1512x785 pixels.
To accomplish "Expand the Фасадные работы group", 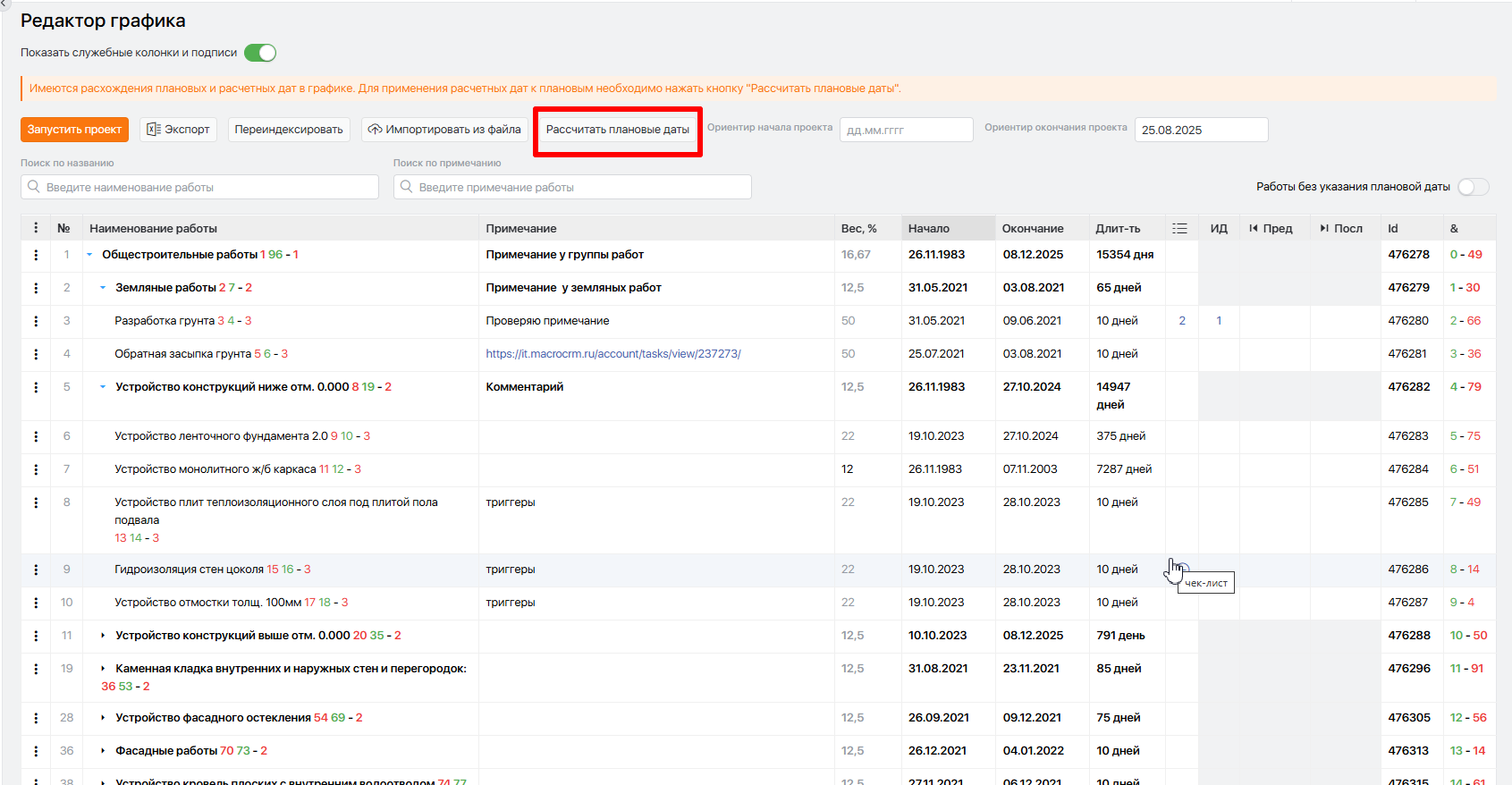I will tap(103, 751).
